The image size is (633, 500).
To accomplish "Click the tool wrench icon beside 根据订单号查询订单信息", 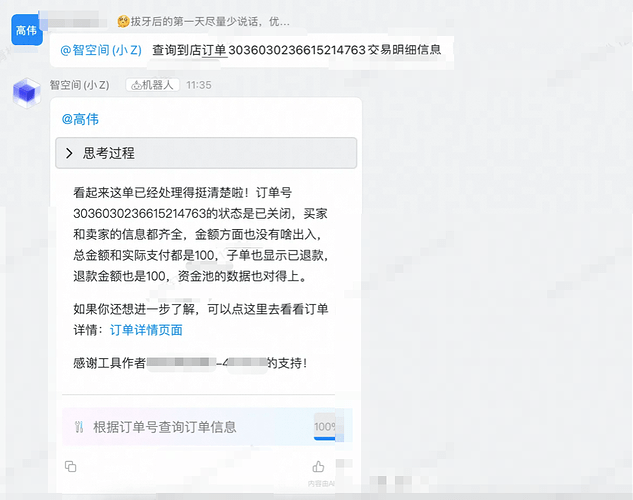I will 79,427.
